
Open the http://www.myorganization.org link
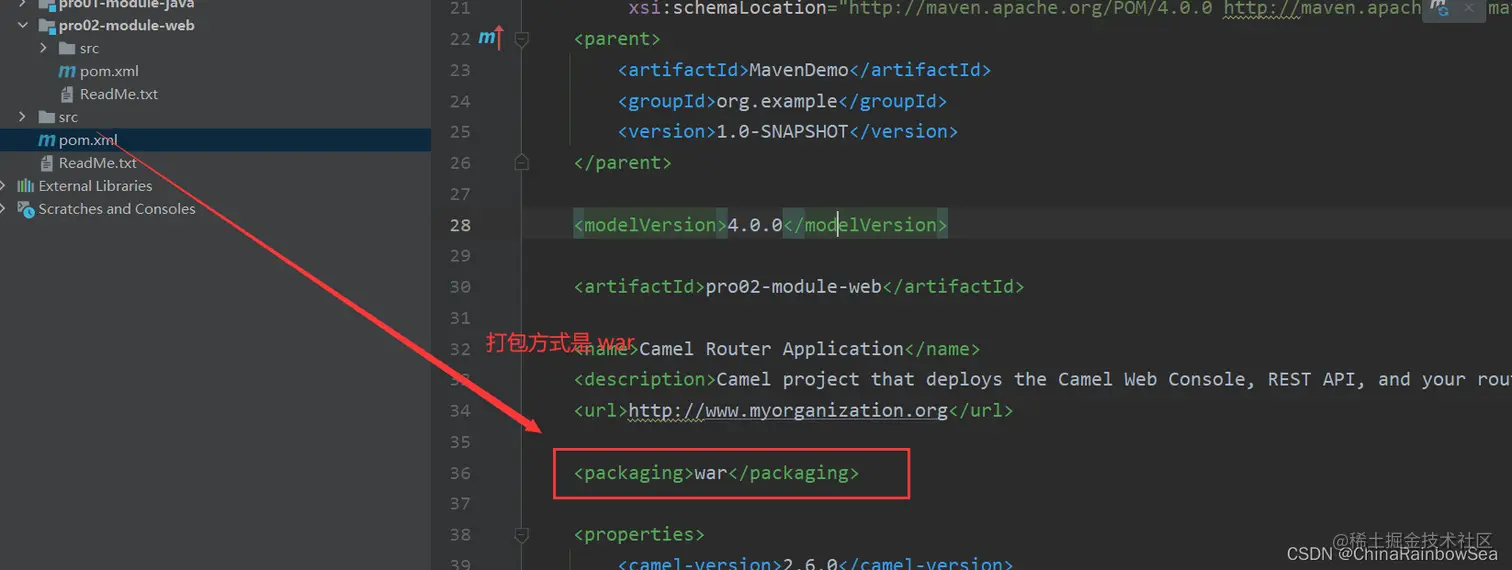(x=788, y=410)
